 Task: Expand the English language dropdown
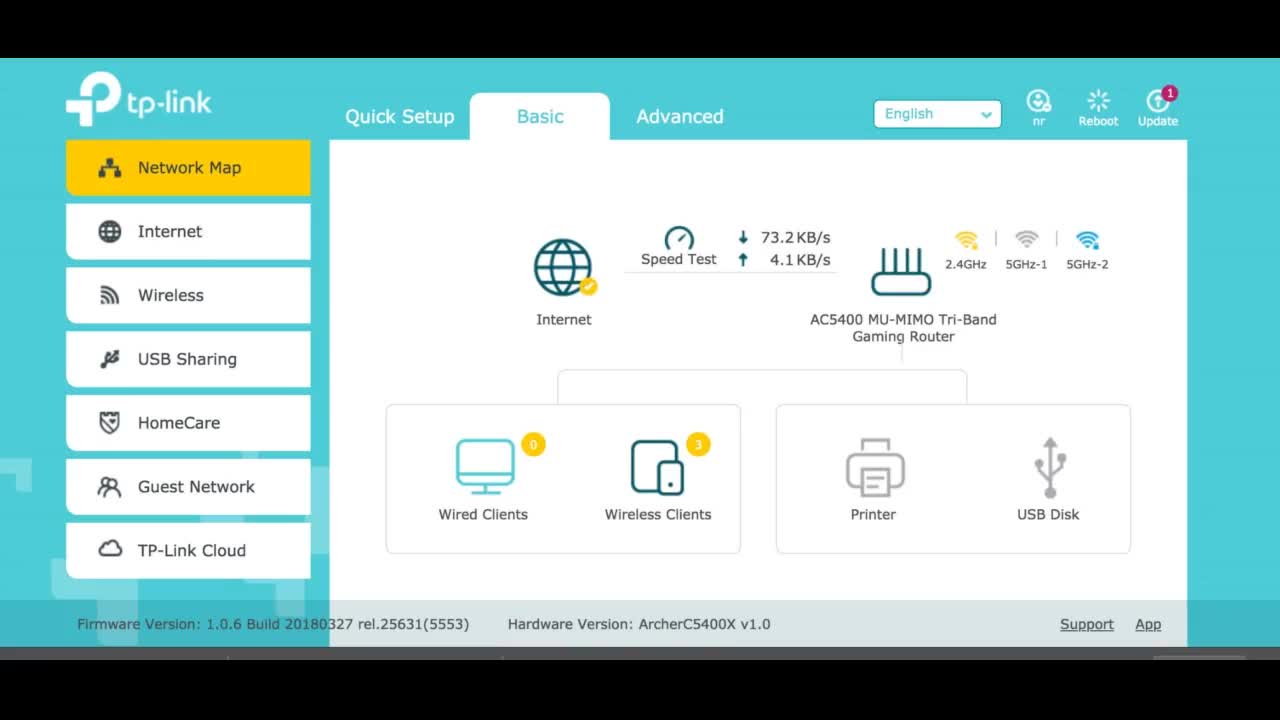click(x=937, y=114)
